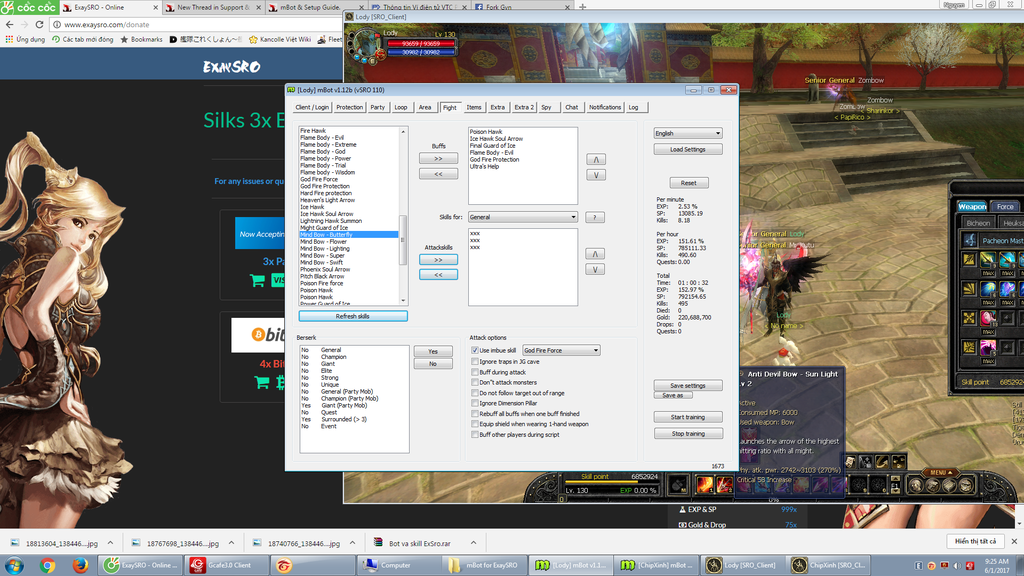Open the Items tab in mBot
Viewport: 1024px width, 576px height.
point(473,107)
